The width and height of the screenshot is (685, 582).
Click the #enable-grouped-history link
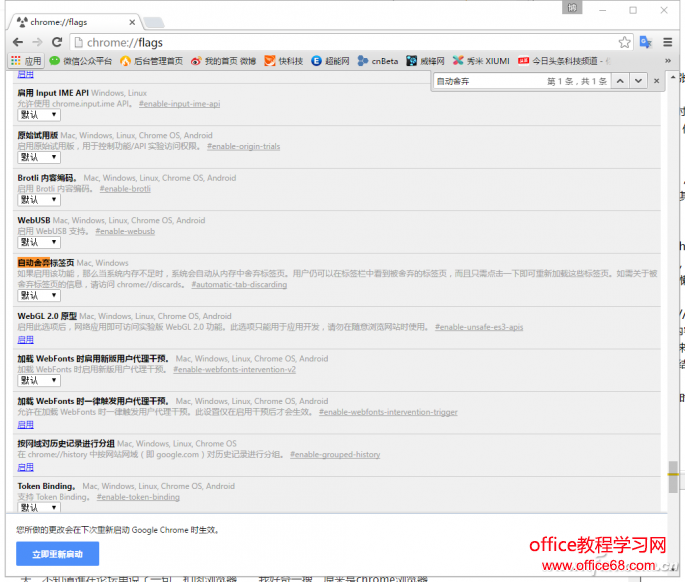coord(335,454)
